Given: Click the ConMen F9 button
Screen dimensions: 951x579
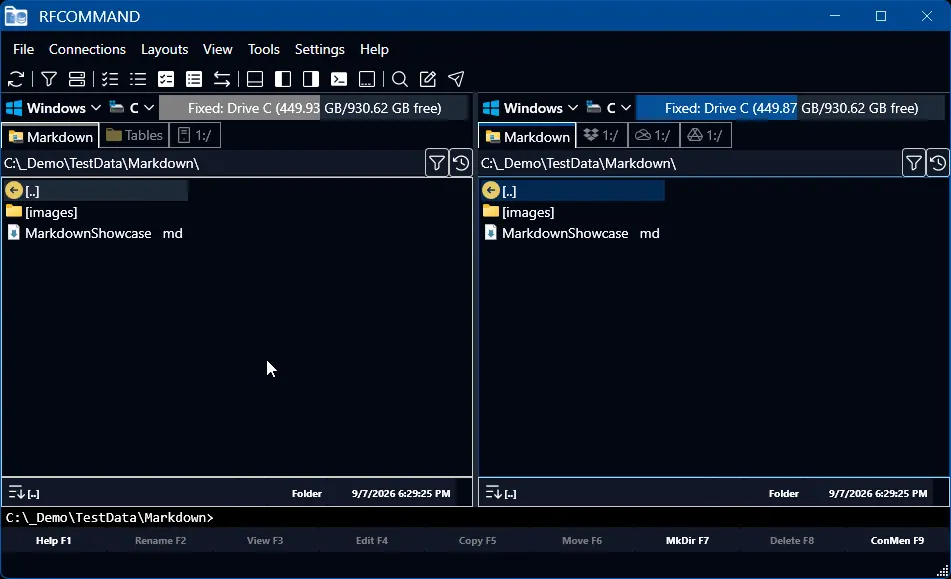Looking at the screenshot, I should pyautogui.click(x=897, y=540).
